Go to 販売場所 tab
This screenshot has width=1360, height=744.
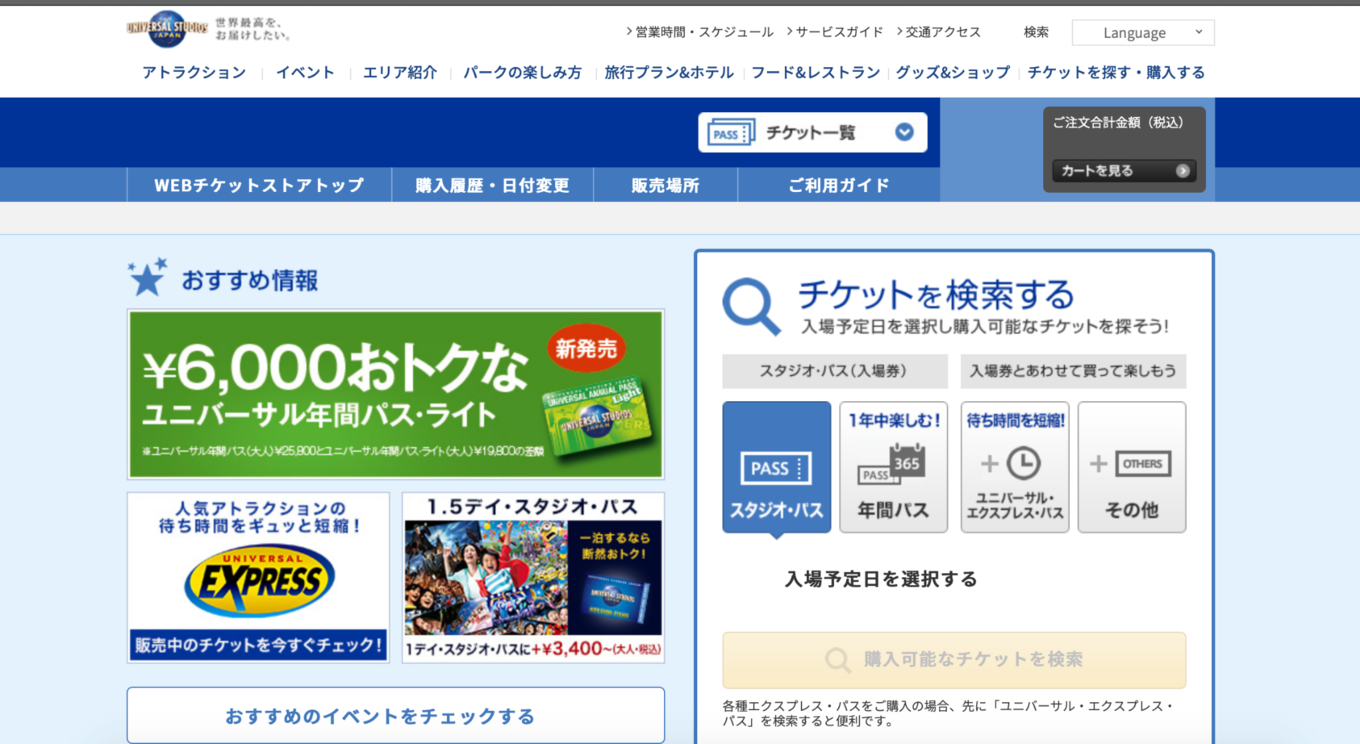665,185
